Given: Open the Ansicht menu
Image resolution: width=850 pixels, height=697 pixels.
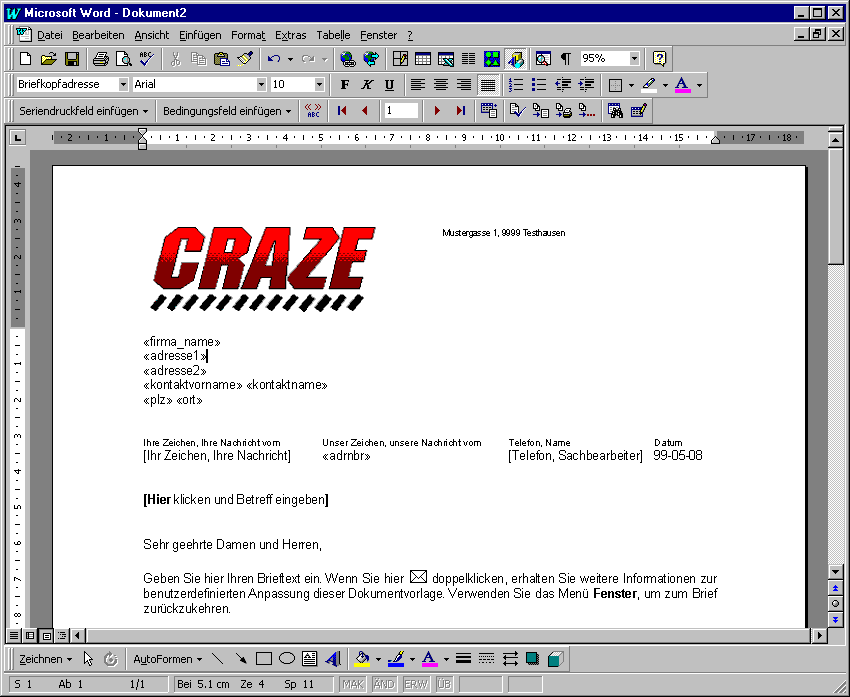Looking at the screenshot, I should tap(152, 35).
